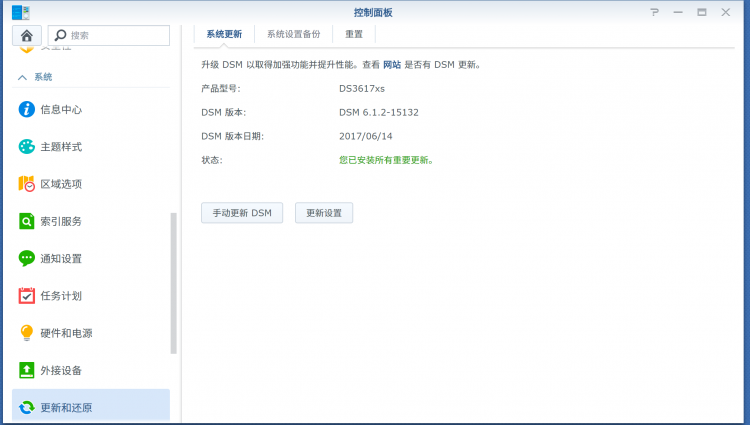750x425 pixels.
Task: Maximize the 控制面板 window
Action: pyautogui.click(x=702, y=12)
